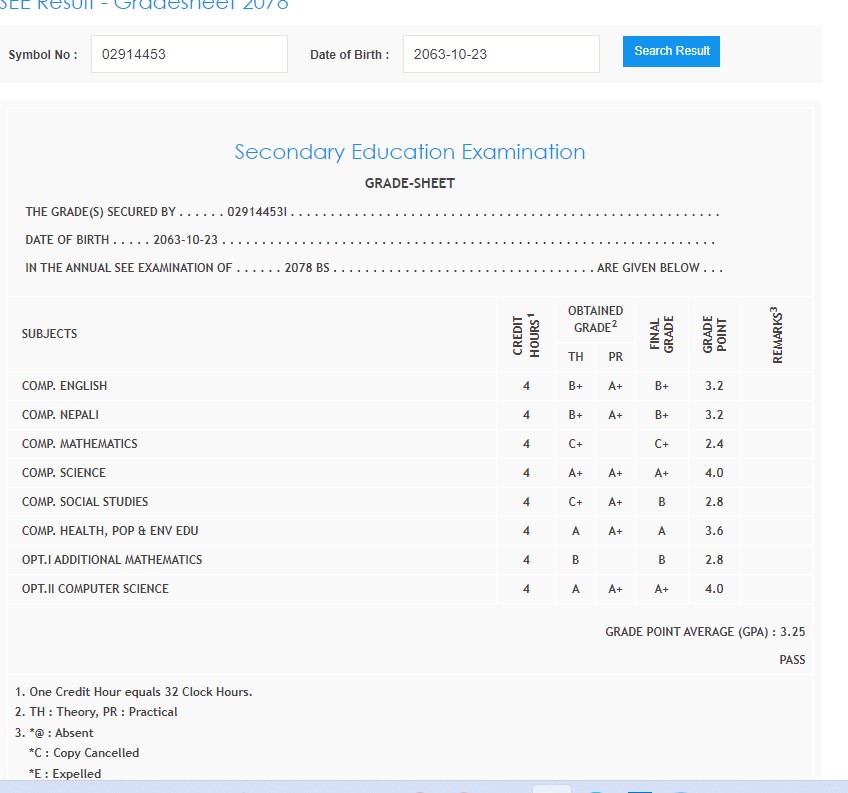Click the Secondary Education Examination heading
The width and height of the screenshot is (848, 793).
tap(409, 152)
